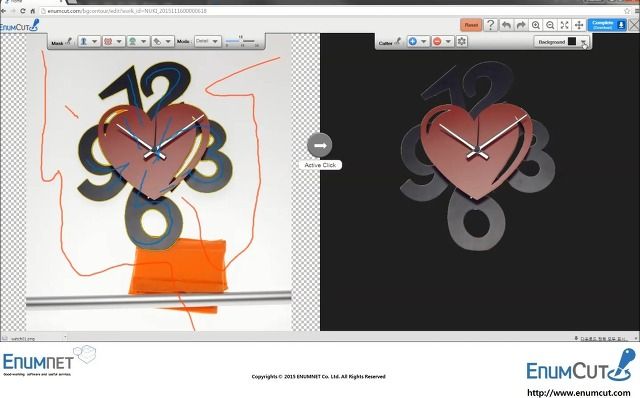Click the blue Complete download button
The image size is (640, 398).
[607, 25]
